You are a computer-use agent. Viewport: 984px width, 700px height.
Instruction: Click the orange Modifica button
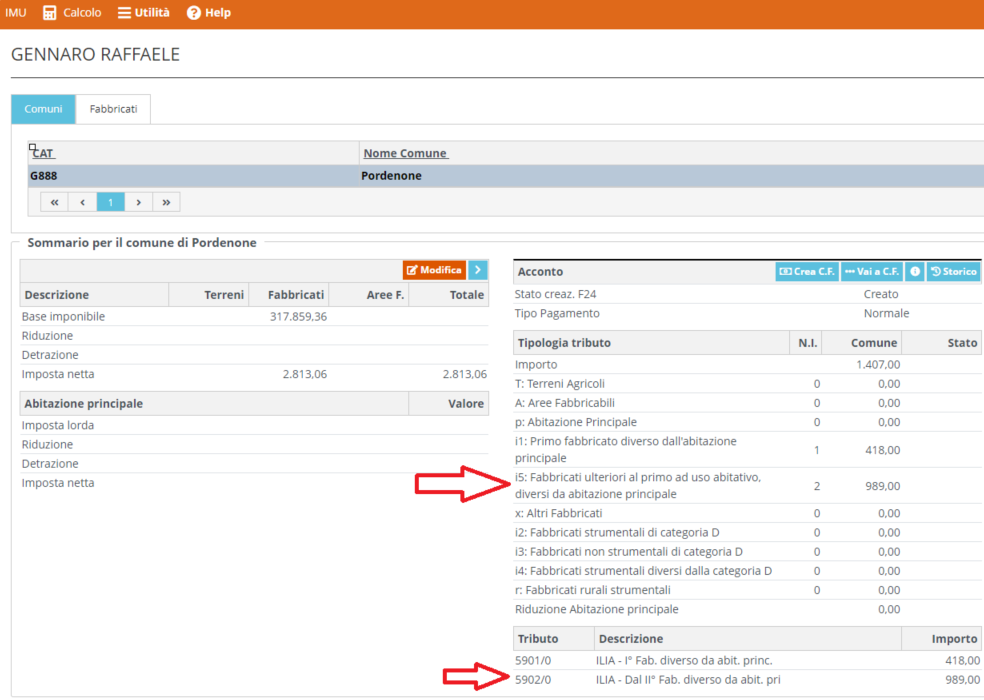(434, 270)
